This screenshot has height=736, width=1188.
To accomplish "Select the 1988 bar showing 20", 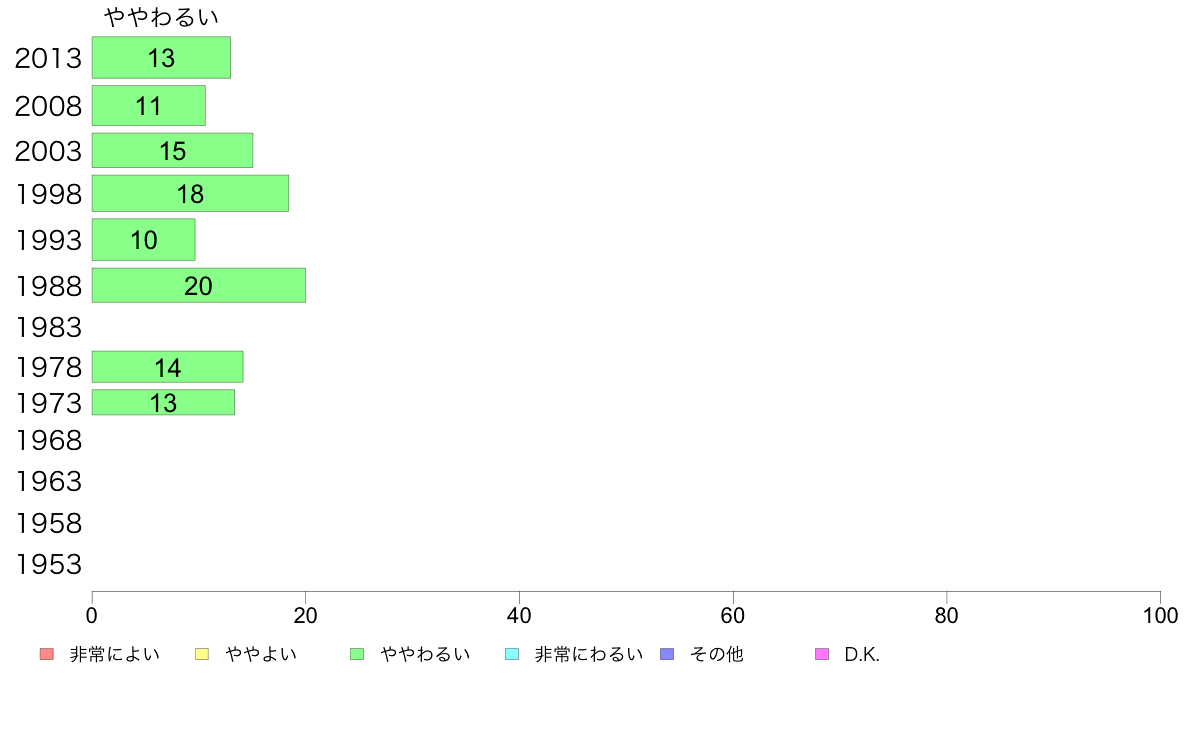I will pyautogui.click(x=199, y=285).
